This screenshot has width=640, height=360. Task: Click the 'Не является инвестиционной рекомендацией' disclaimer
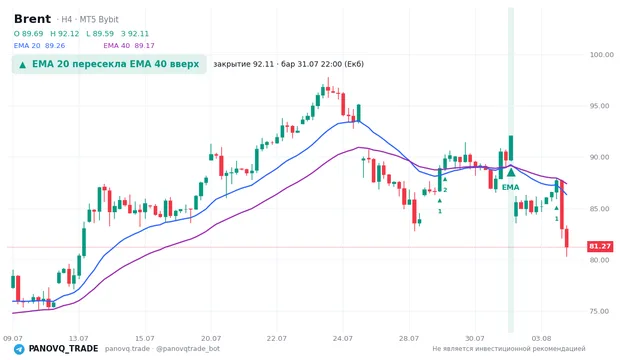tap(509, 349)
